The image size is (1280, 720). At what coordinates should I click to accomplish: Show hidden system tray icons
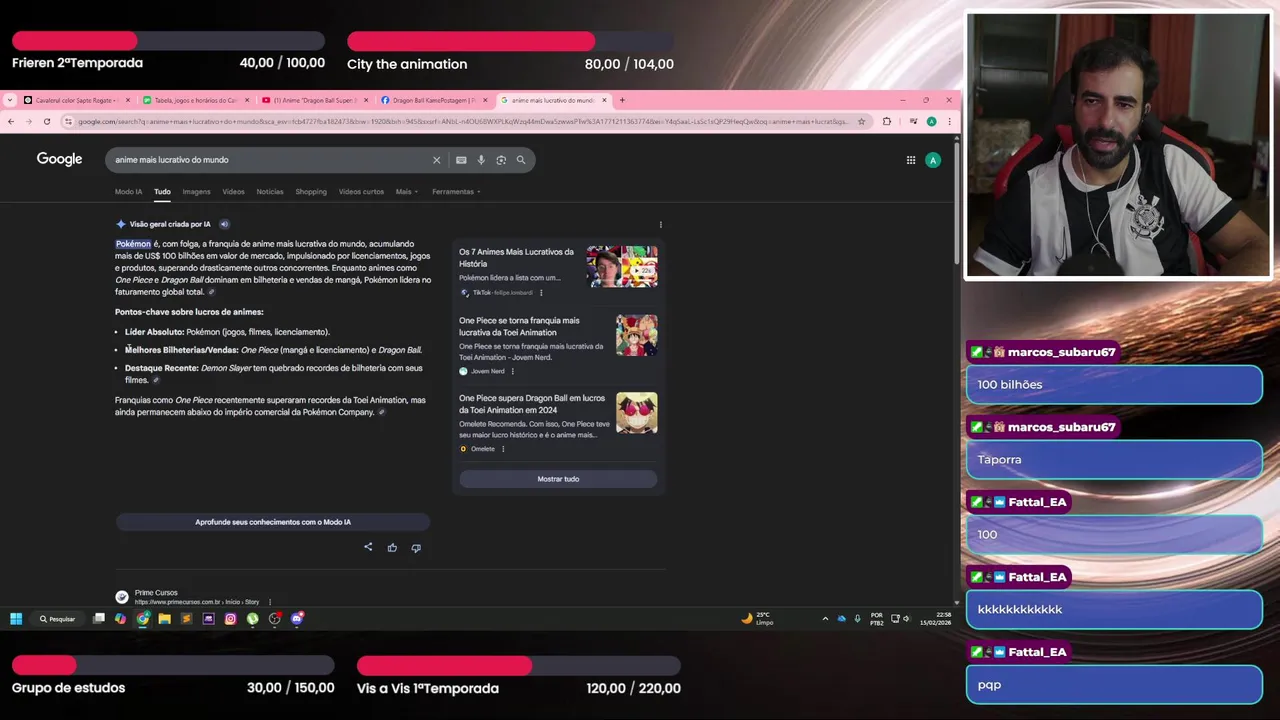coord(825,619)
